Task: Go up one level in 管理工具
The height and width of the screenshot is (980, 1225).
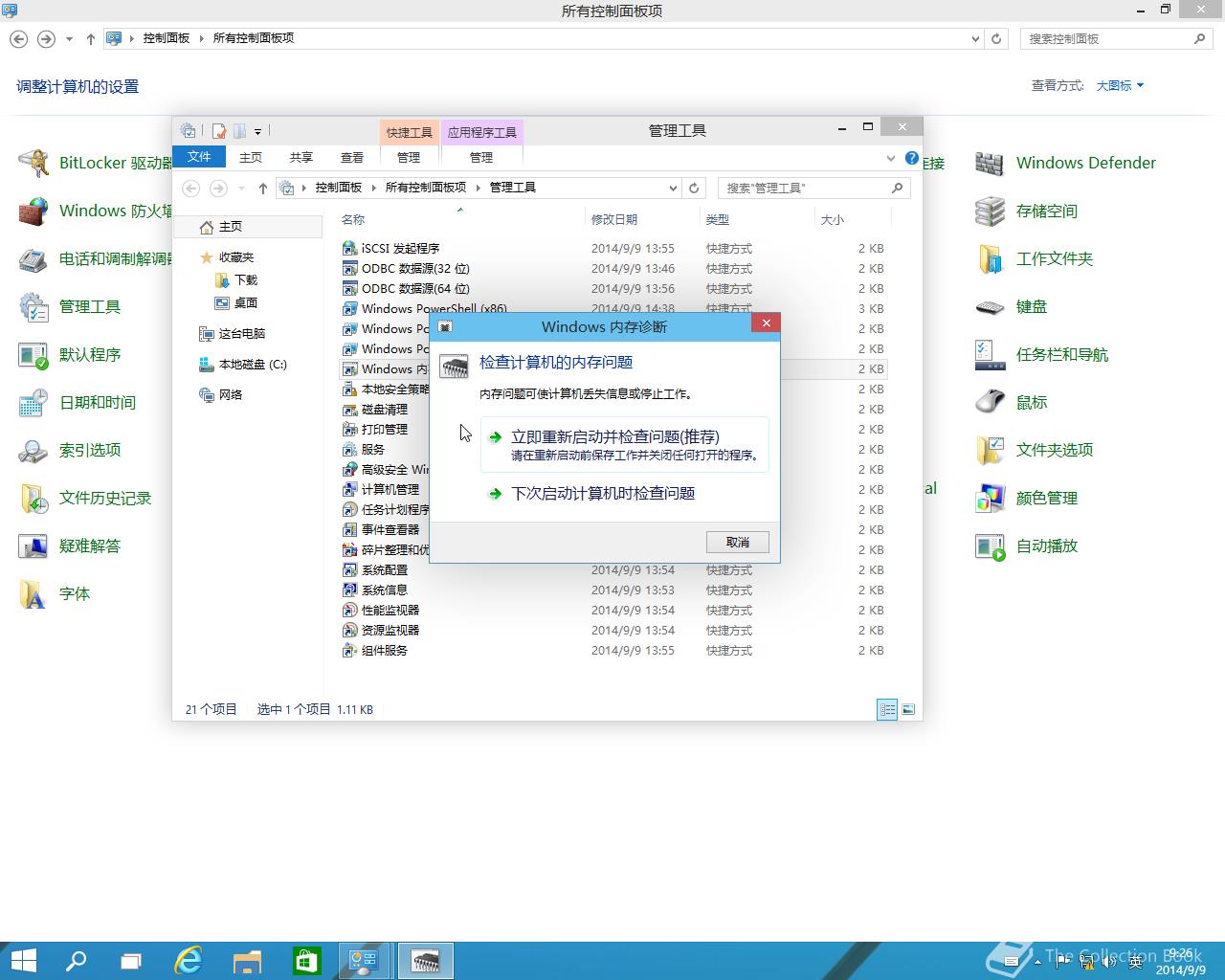Action: (x=263, y=189)
